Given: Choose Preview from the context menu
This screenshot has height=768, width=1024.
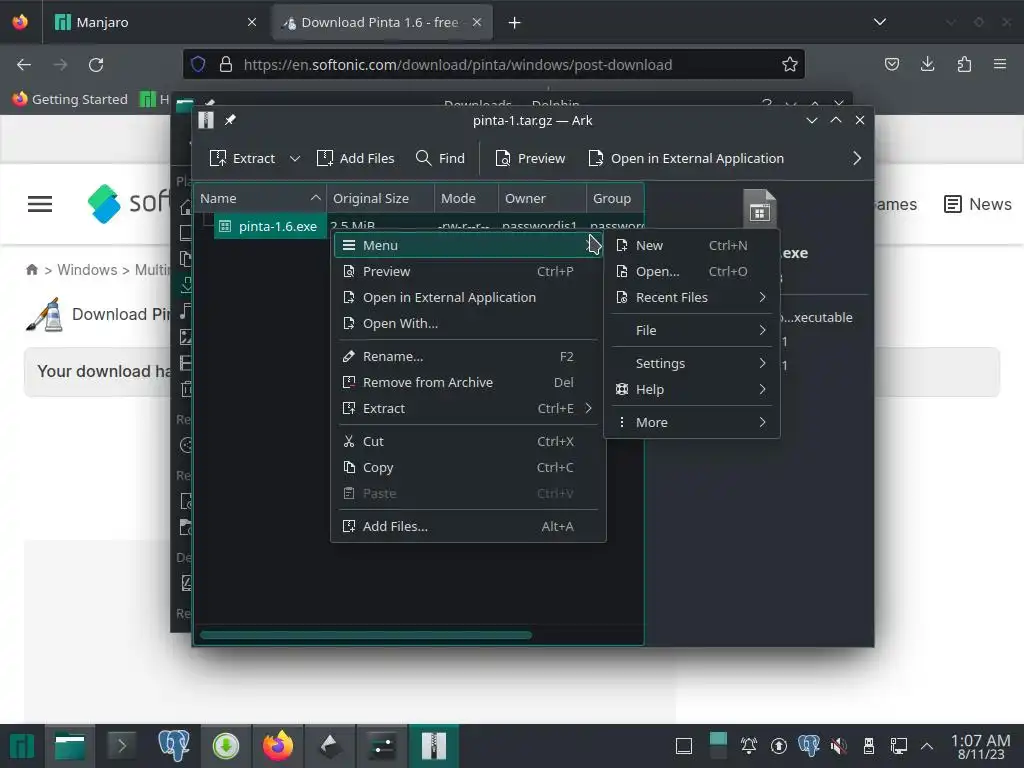Looking at the screenshot, I should pyautogui.click(x=468, y=272).
